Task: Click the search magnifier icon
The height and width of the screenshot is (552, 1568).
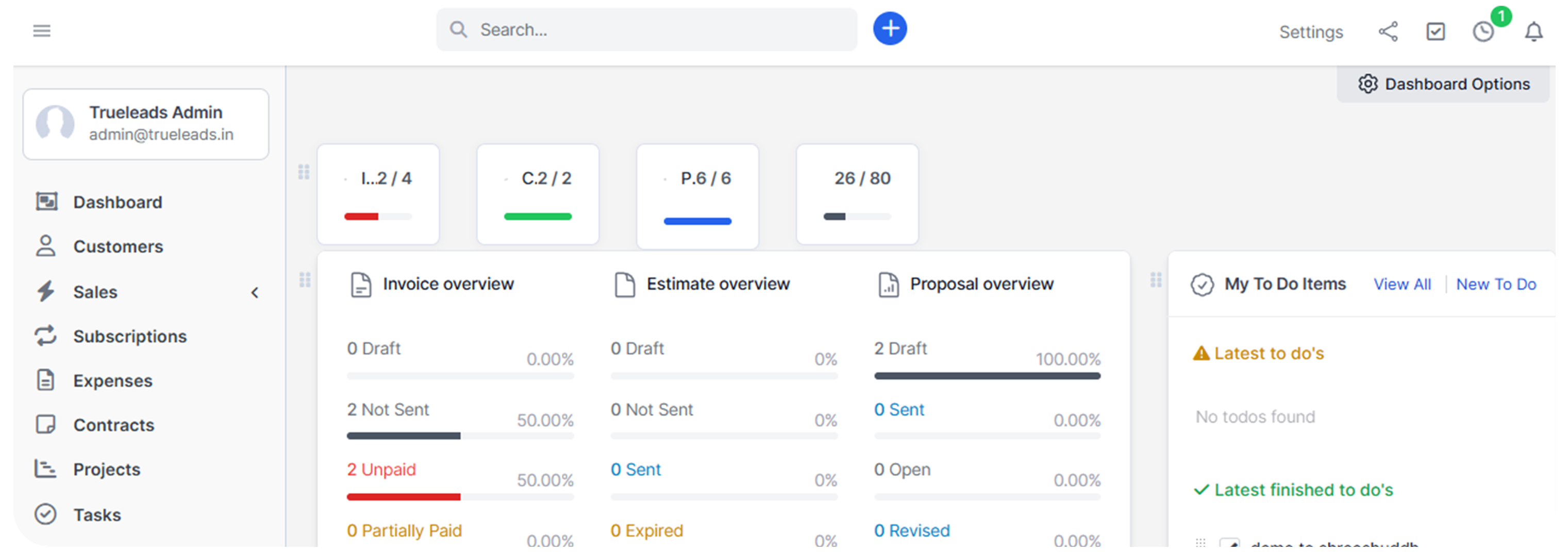Action: 458,29
